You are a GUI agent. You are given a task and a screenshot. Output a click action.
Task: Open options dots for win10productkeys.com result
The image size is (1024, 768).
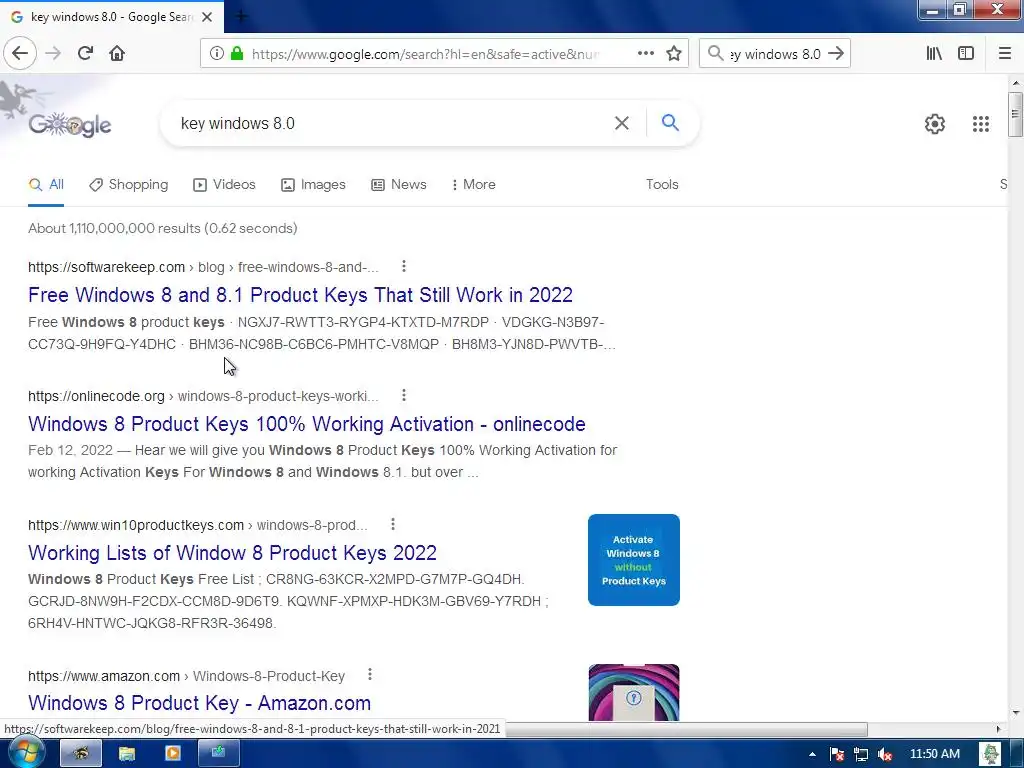click(x=392, y=524)
